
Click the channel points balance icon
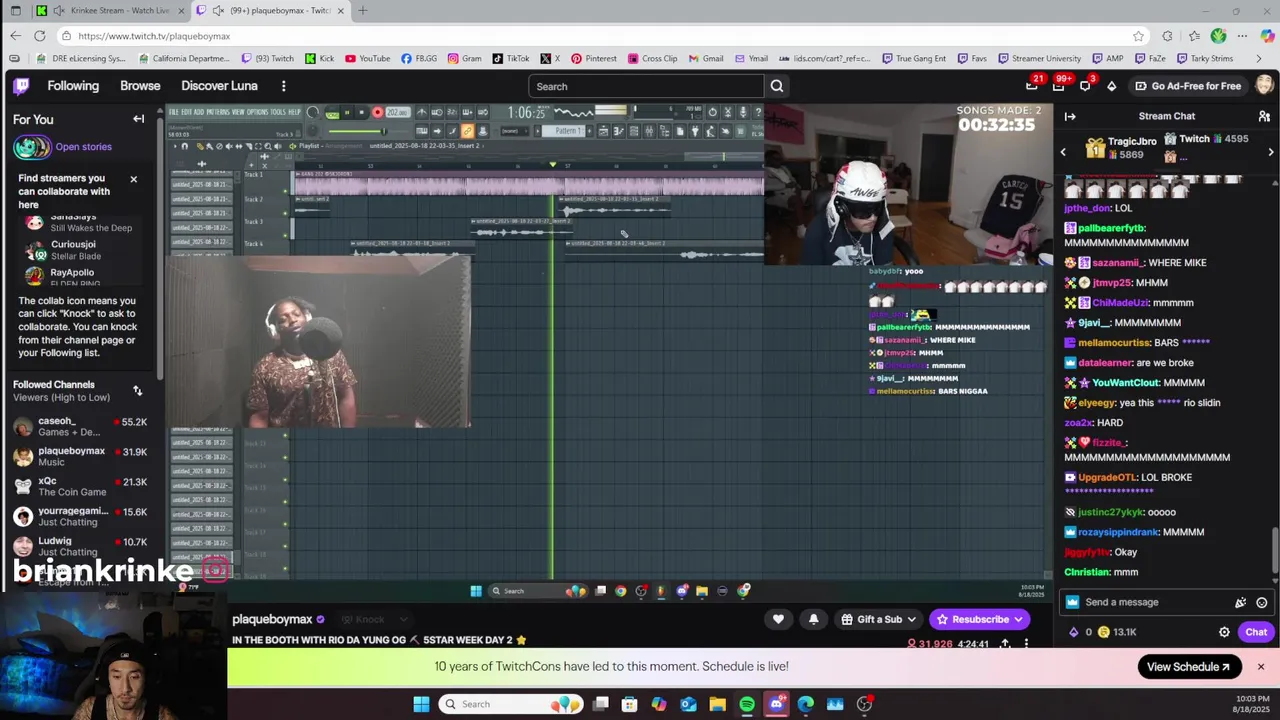click(1104, 632)
